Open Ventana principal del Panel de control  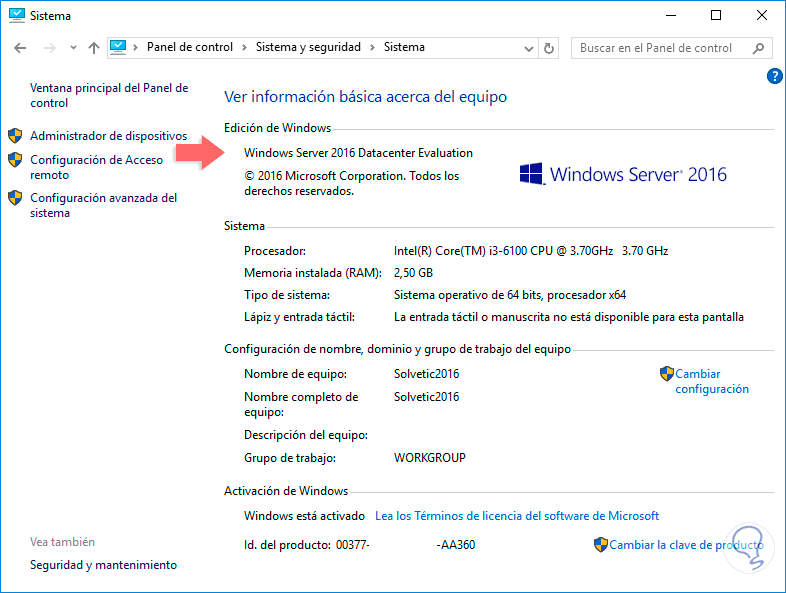pyautogui.click(x=109, y=95)
